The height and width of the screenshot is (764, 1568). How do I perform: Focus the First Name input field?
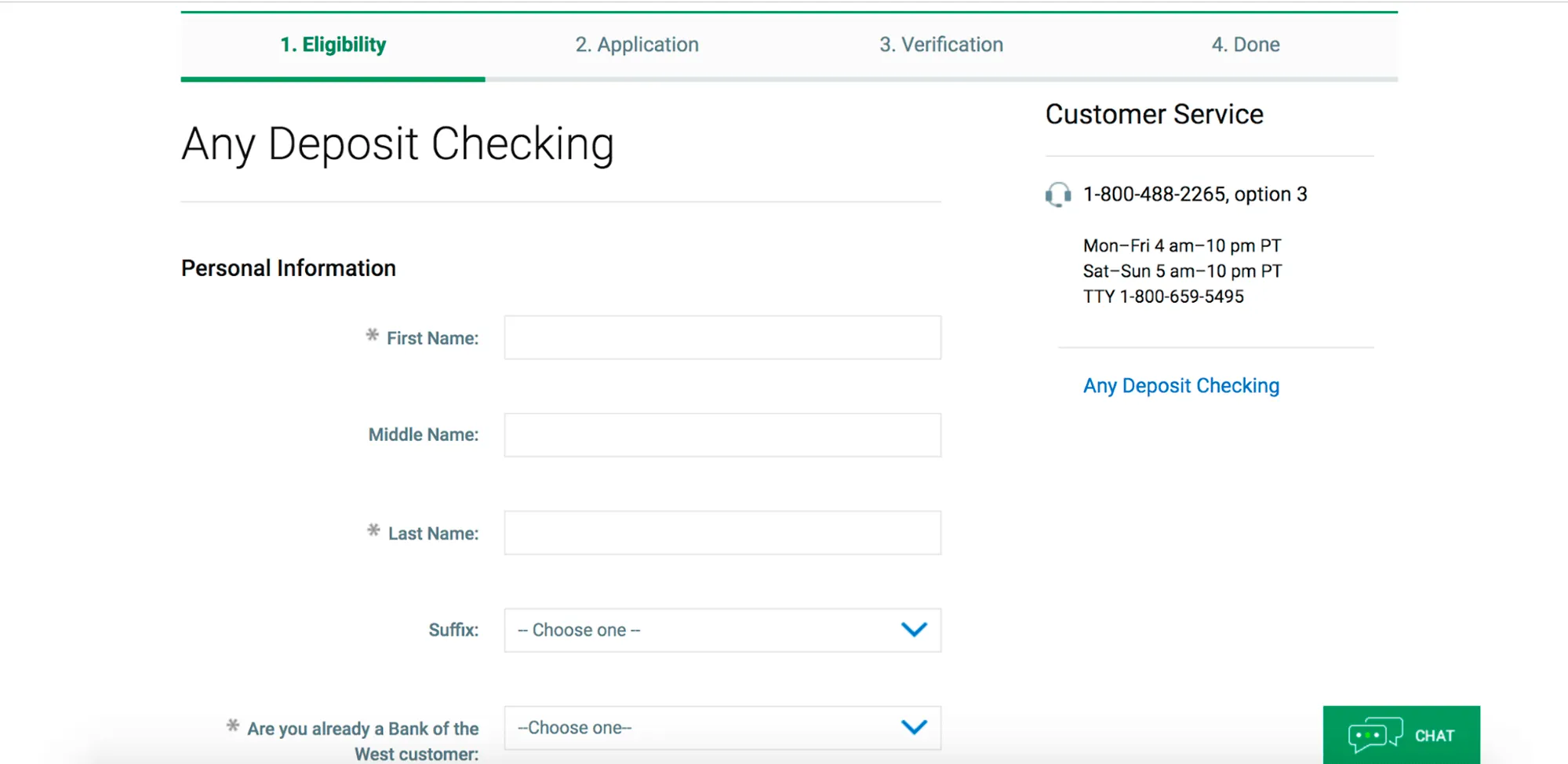[x=722, y=338]
